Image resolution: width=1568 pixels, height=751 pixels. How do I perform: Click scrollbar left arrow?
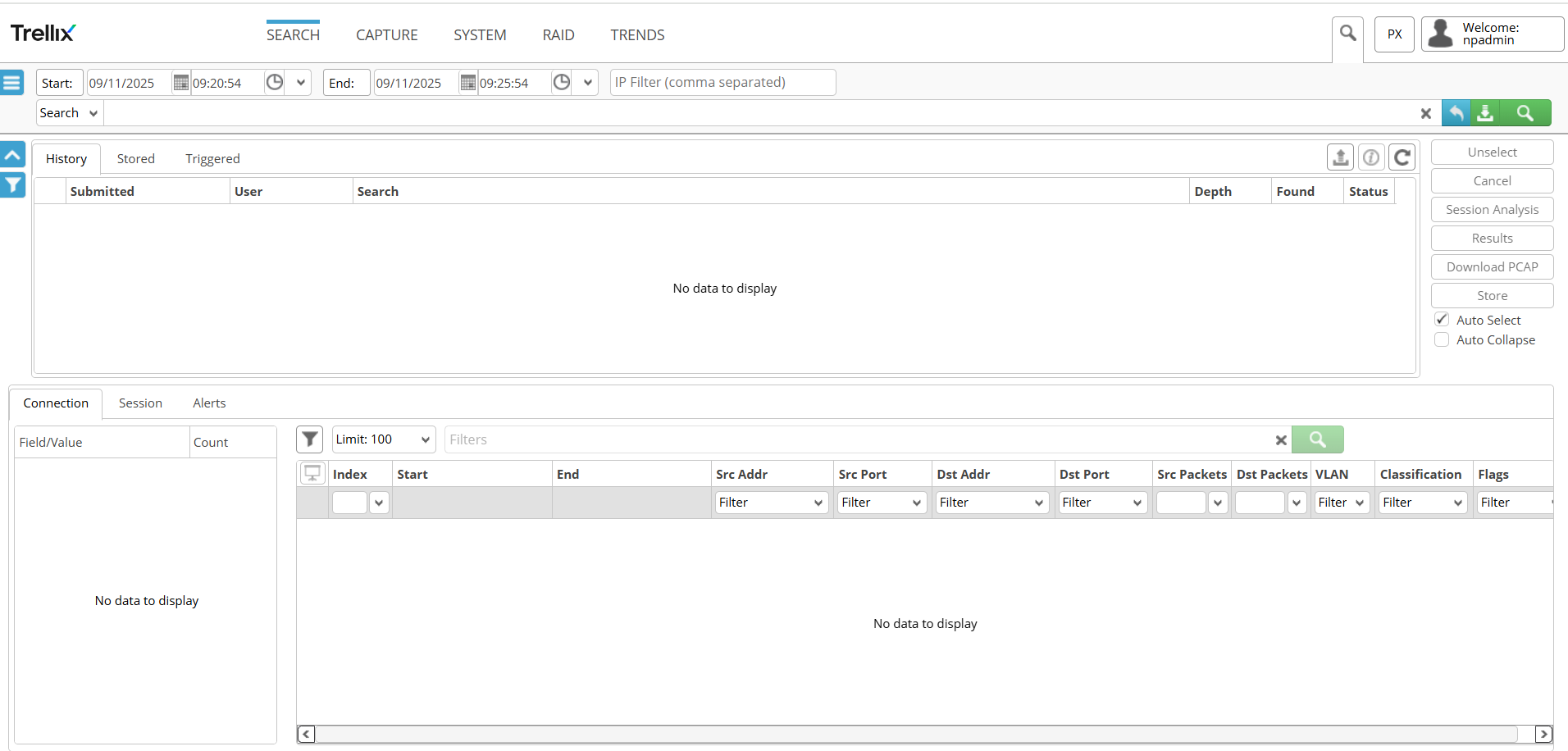pos(306,734)
